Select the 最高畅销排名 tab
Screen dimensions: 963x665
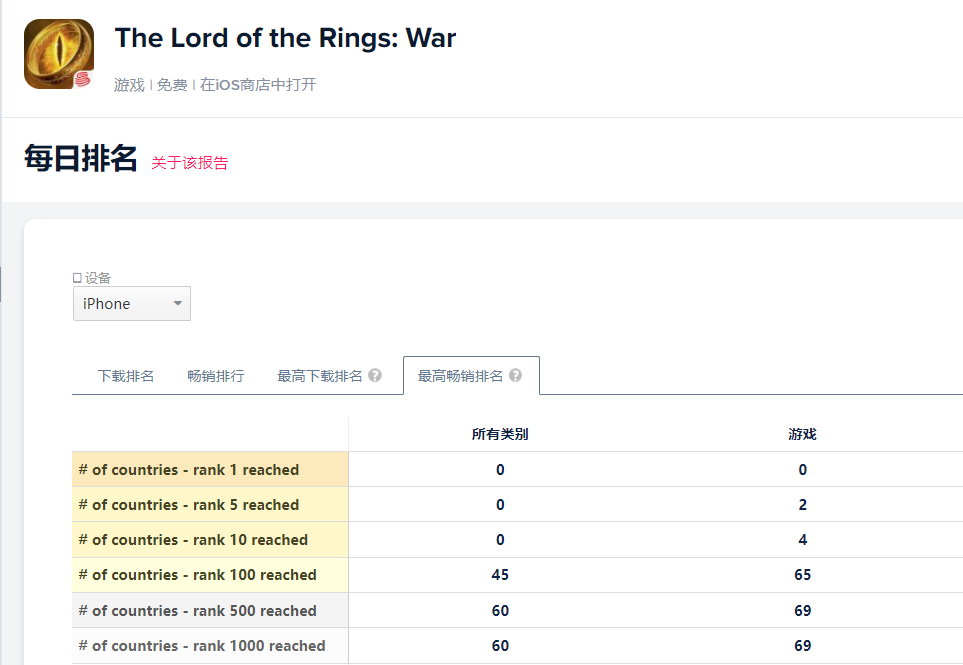pos(460,376)
